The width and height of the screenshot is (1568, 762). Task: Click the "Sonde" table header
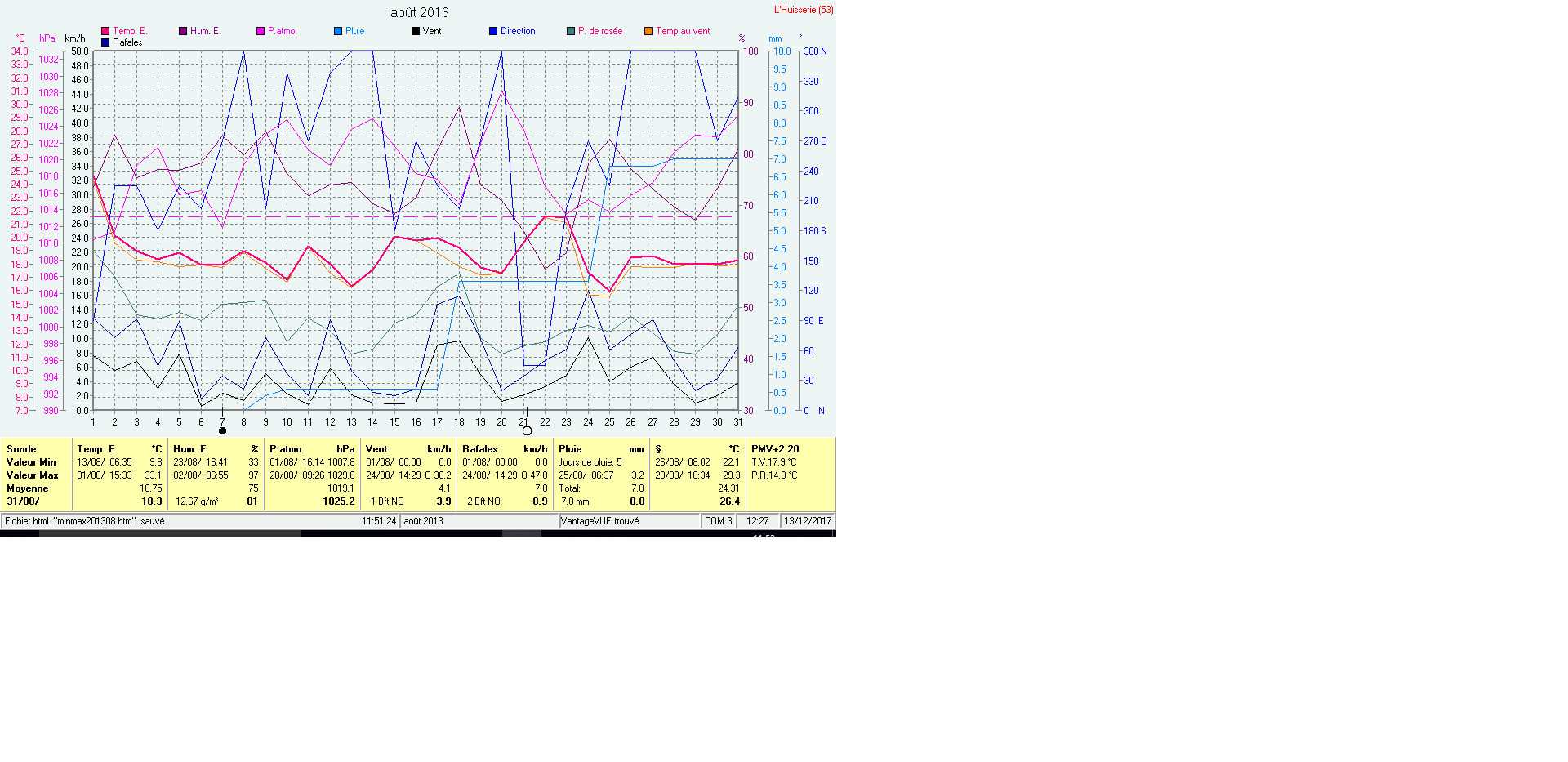tap(21, 449)
